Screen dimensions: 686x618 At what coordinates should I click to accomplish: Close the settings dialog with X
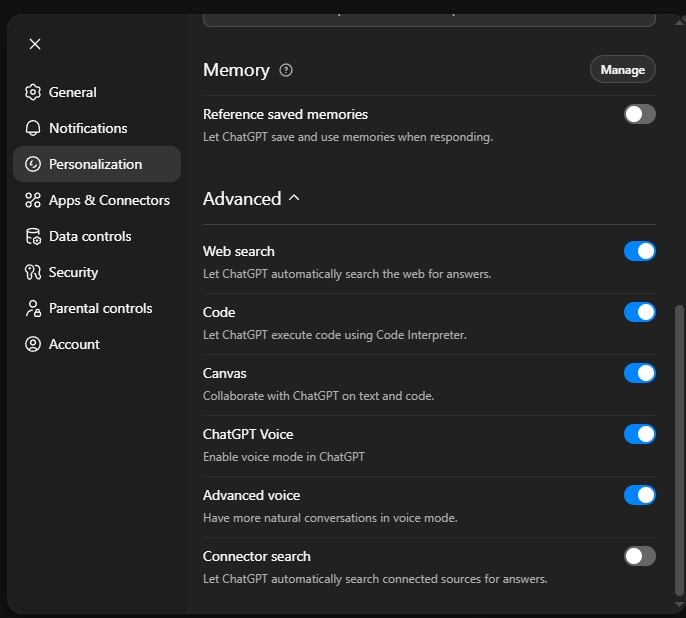[x=35, y=44]
